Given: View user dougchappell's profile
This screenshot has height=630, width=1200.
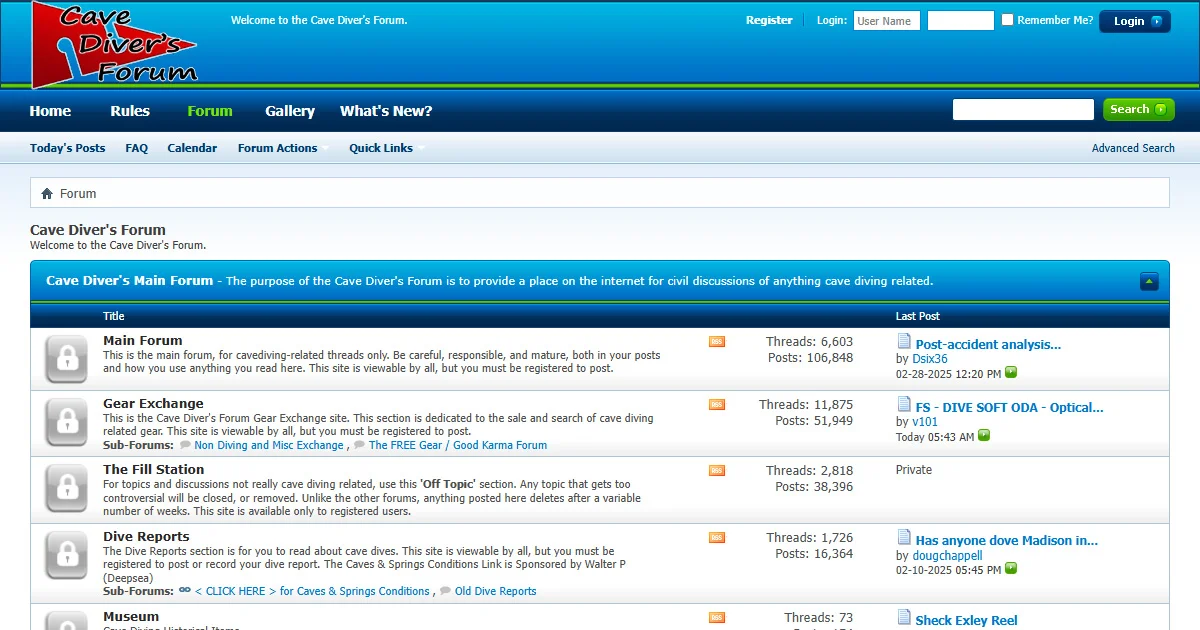Looking at the screenshot, I should (947, 556).
